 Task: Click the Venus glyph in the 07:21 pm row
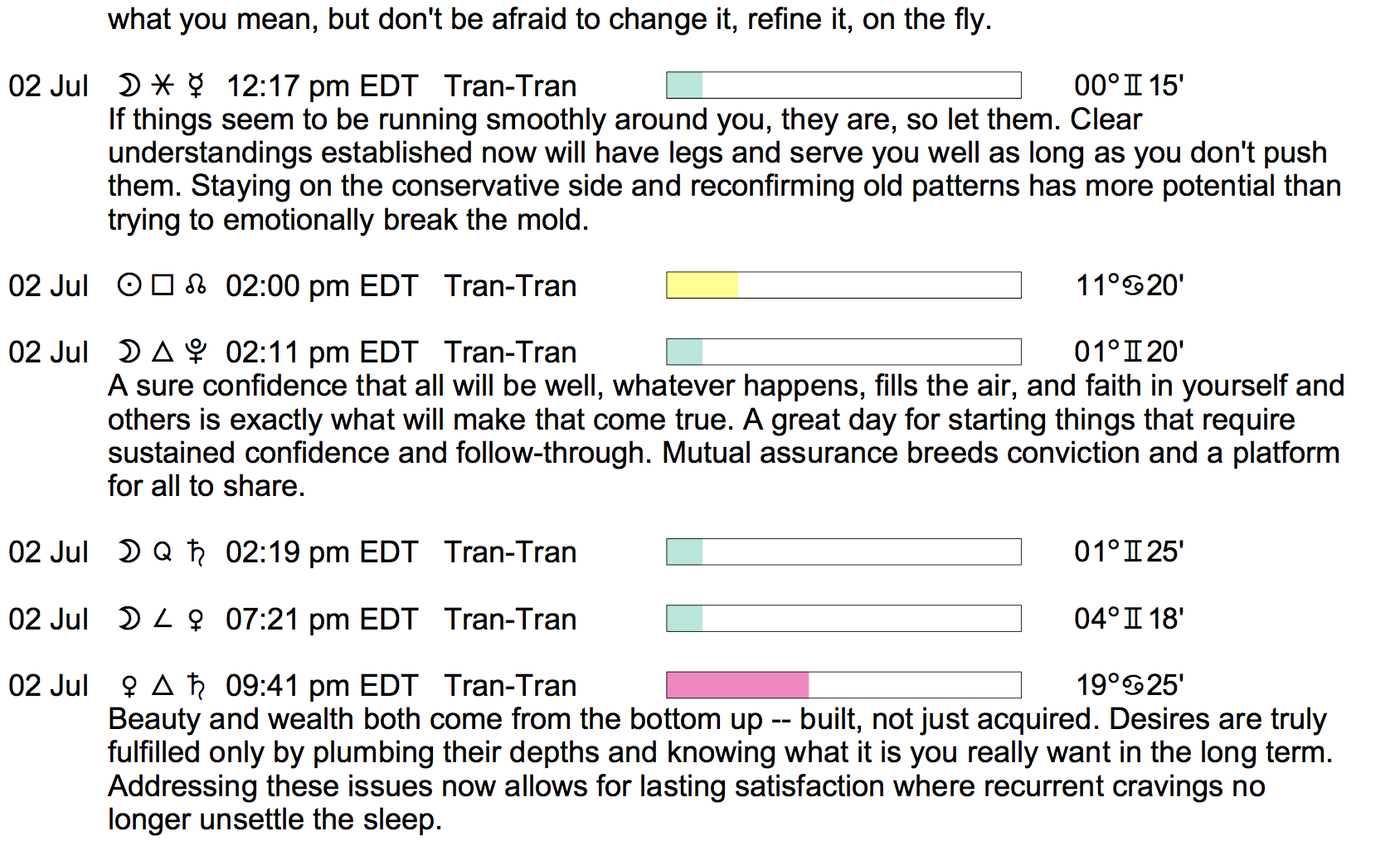[x=196, y=620]
